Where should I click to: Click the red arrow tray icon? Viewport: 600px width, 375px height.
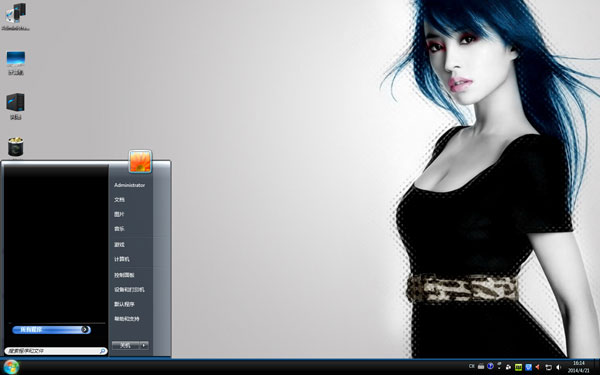538,367
